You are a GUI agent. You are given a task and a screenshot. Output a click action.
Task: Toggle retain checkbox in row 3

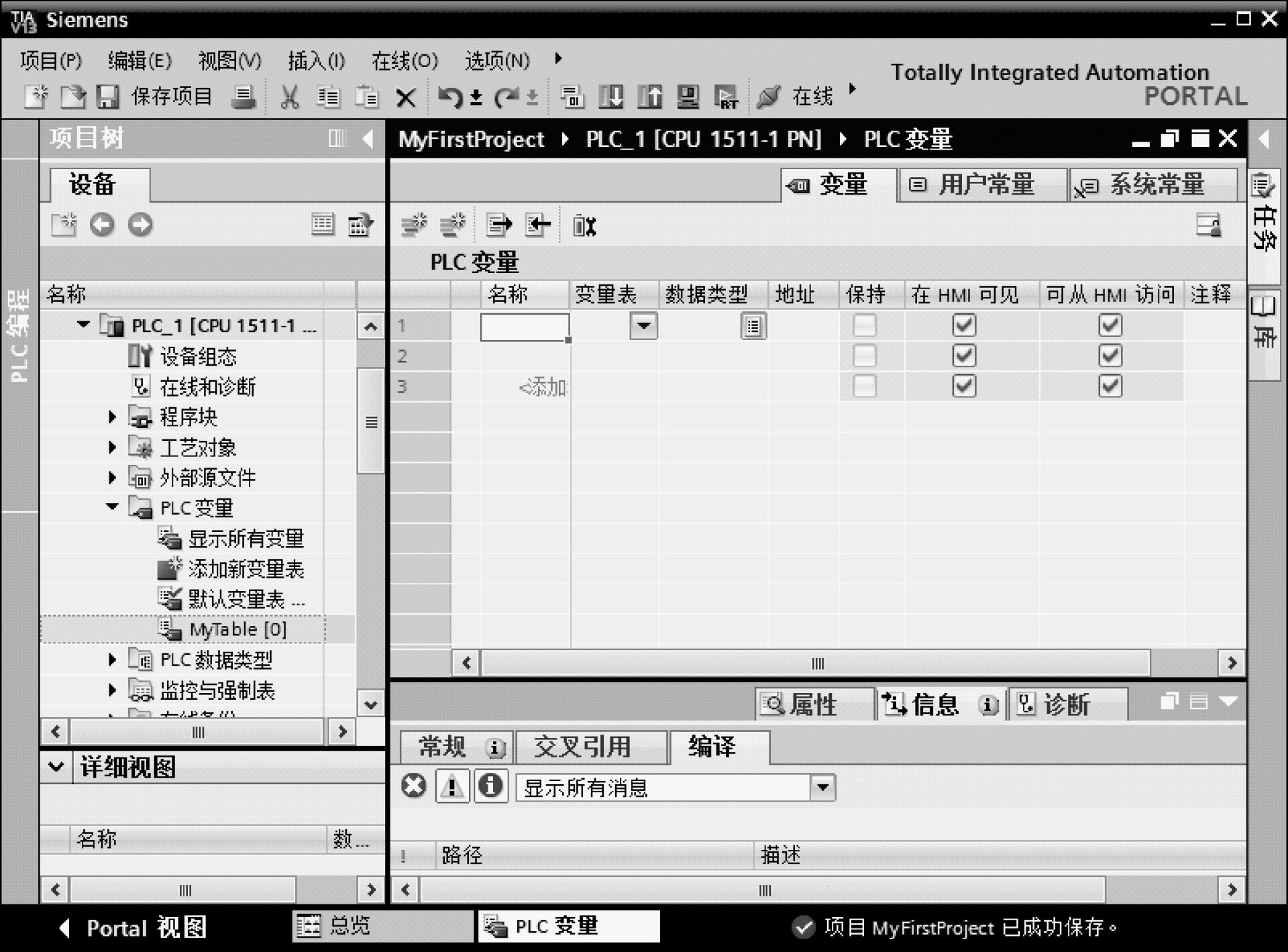click(x=864, y=386)
